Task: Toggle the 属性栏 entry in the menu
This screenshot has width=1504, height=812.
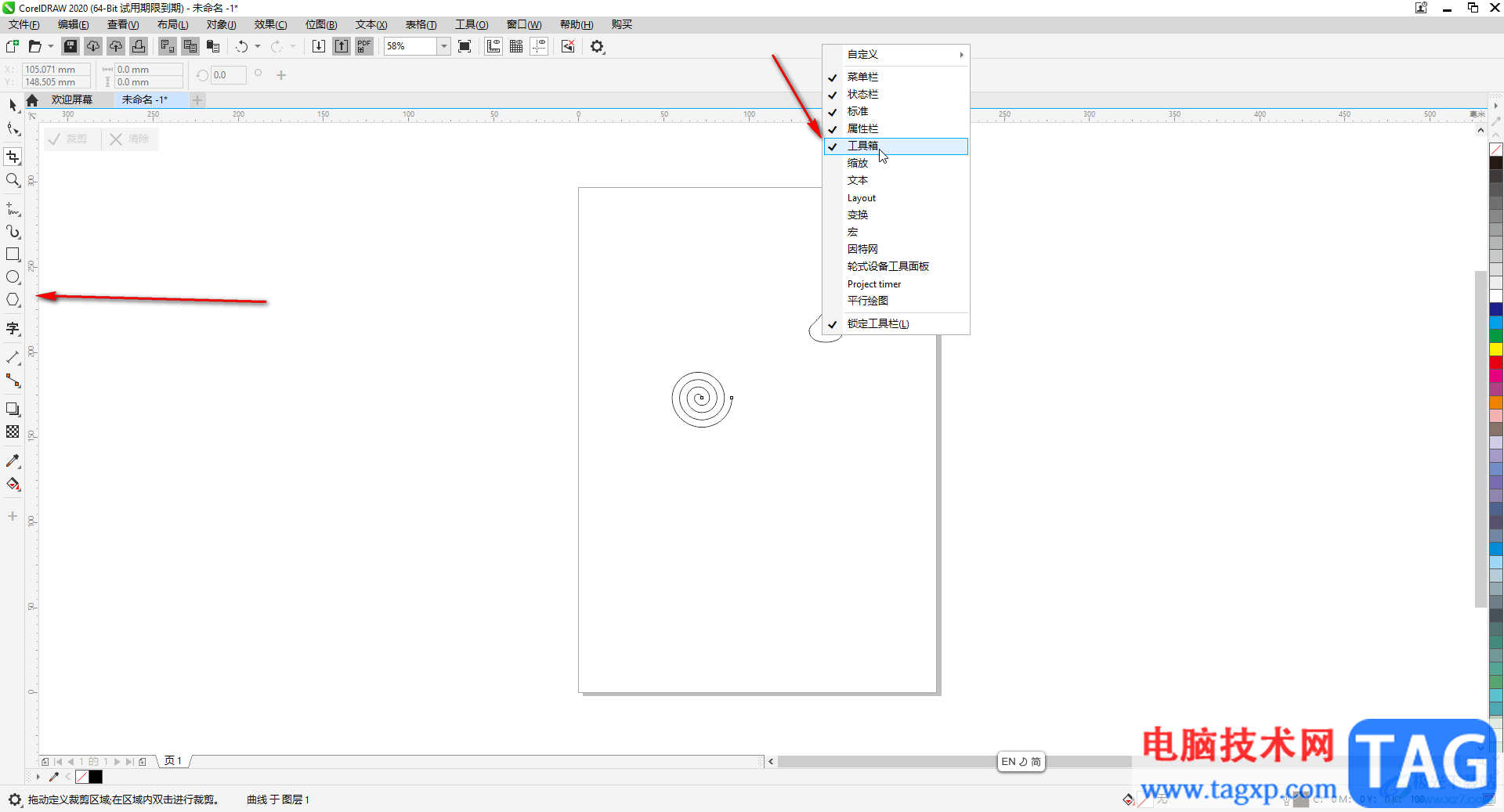Action: pos(896,128)
